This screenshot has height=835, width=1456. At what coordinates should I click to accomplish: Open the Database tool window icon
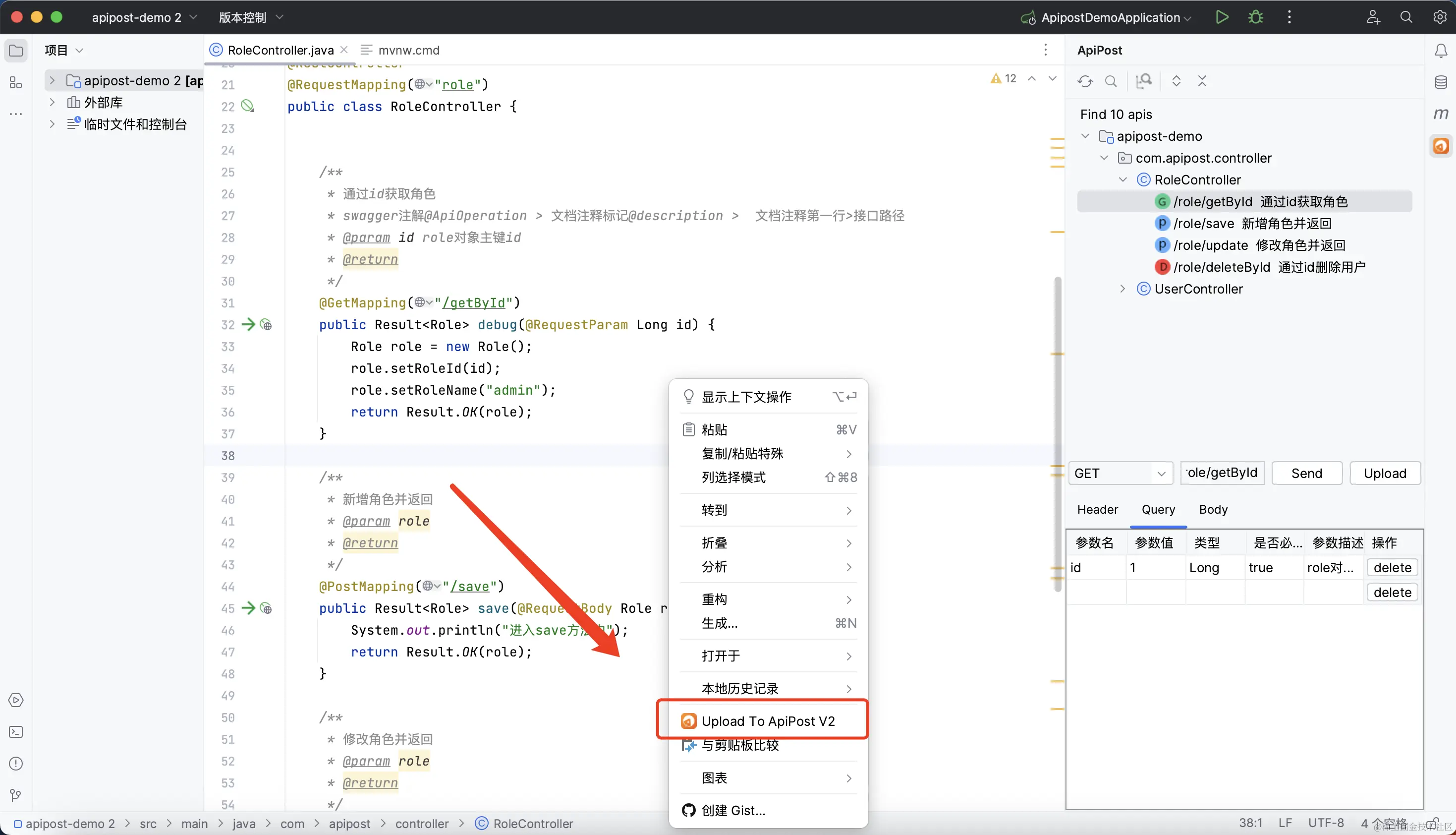[1441, 82]
